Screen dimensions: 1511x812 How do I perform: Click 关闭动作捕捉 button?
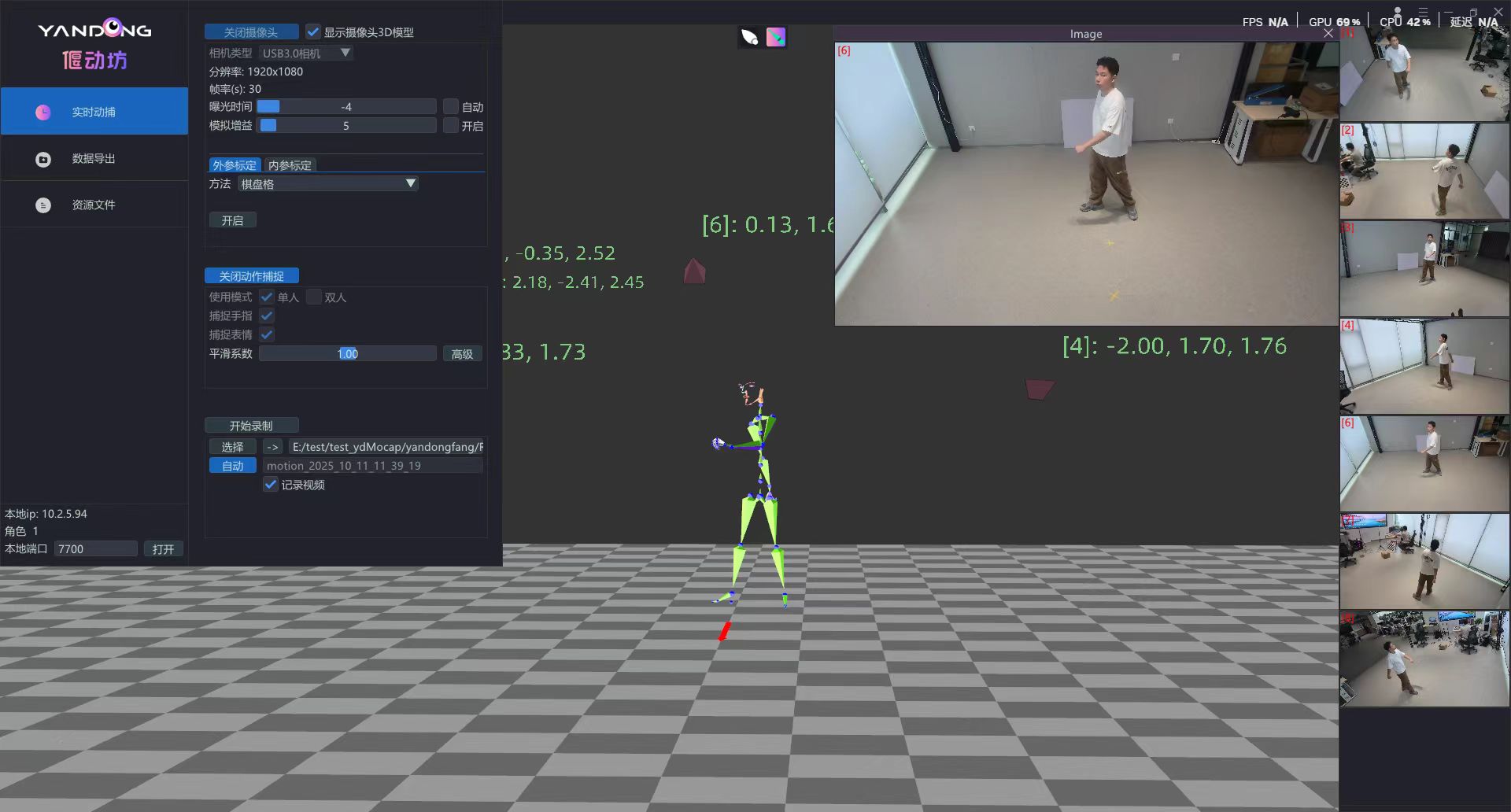[251, 276]
